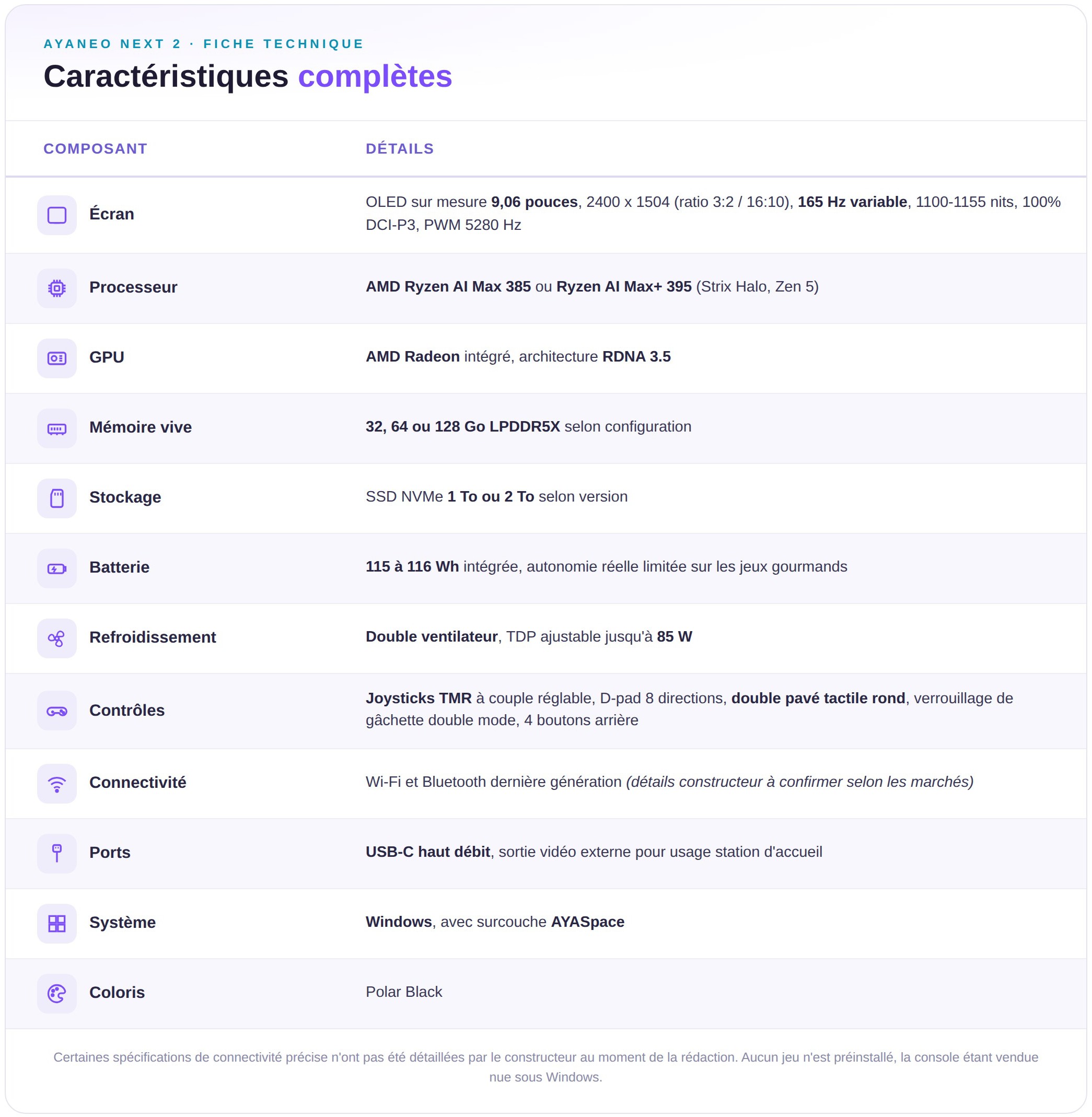
Task: Click the Stockage SD card icon
Action: (57, 498)
